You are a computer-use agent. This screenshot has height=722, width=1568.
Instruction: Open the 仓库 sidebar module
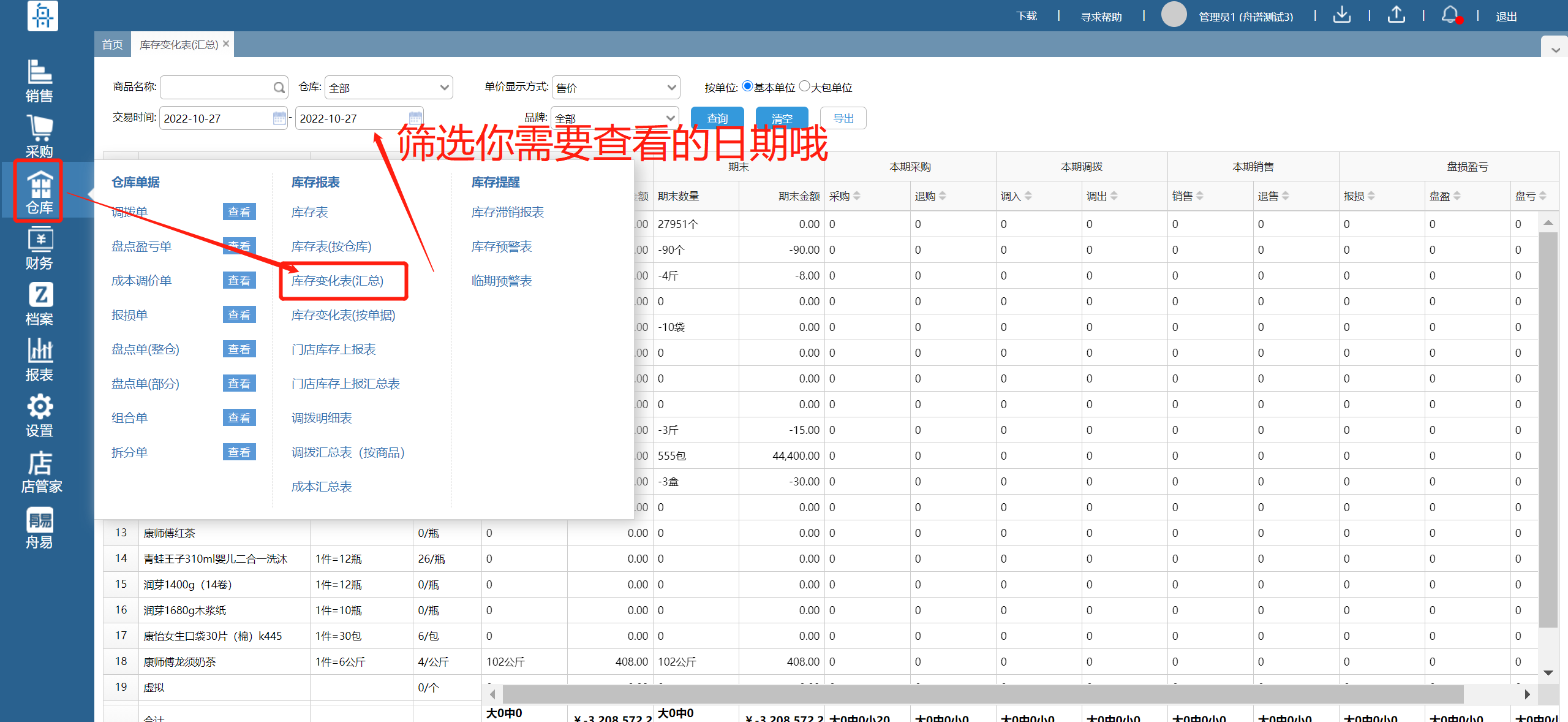[x=39, y=192]
